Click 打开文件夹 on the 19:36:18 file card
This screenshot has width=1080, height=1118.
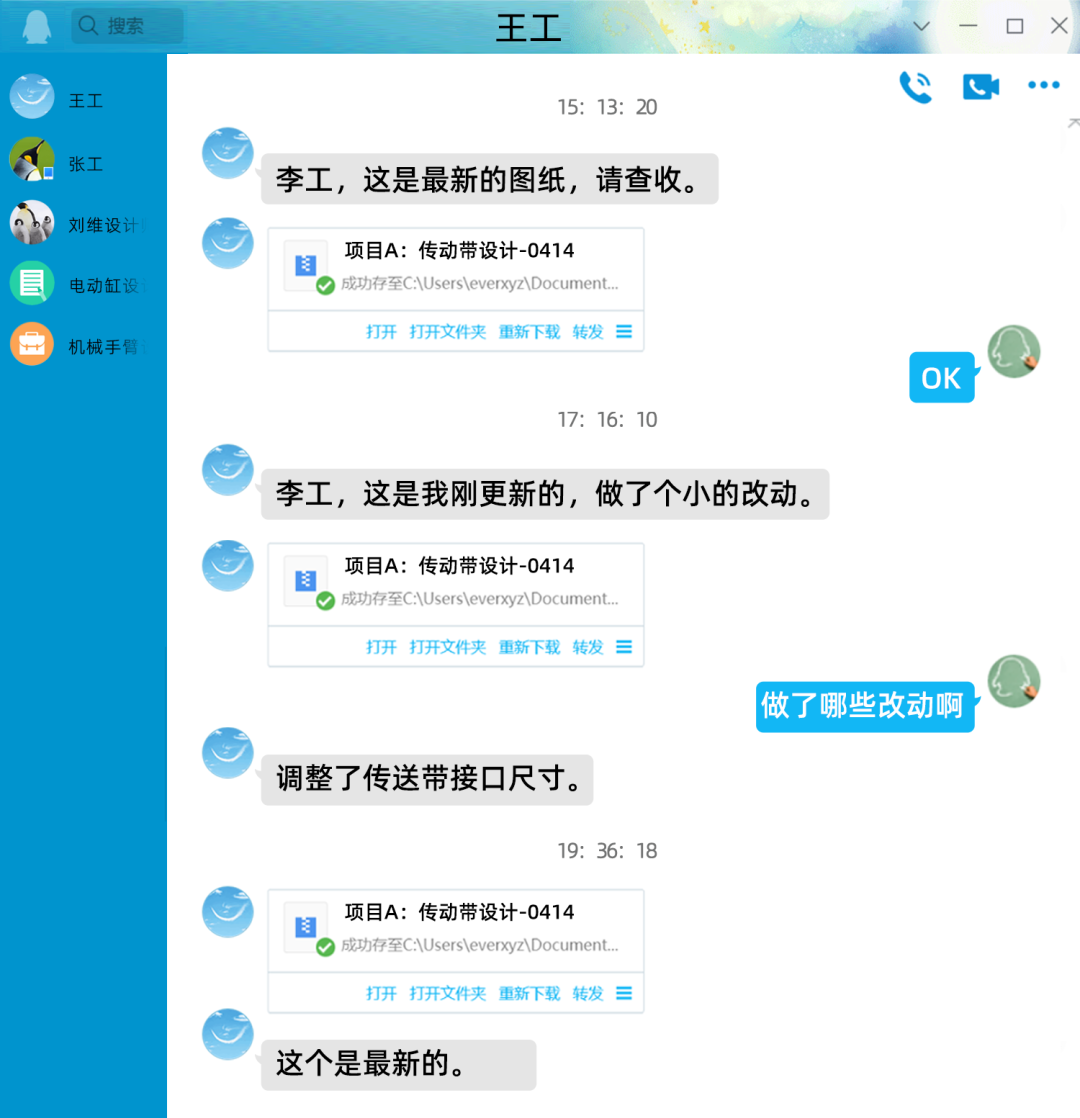[447, 993]
